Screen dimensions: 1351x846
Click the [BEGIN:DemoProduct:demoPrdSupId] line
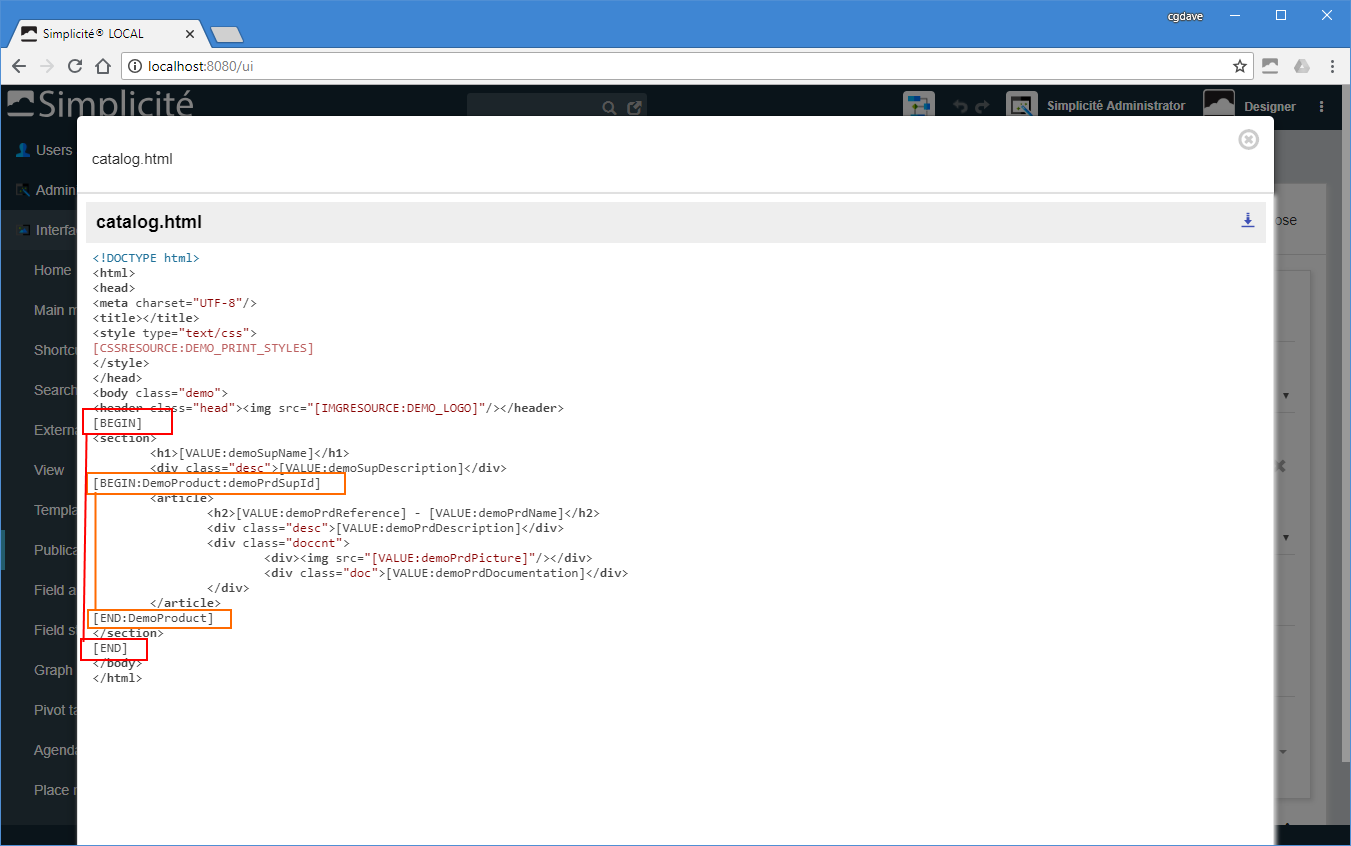pyautogui.click(x=207, y=483)
